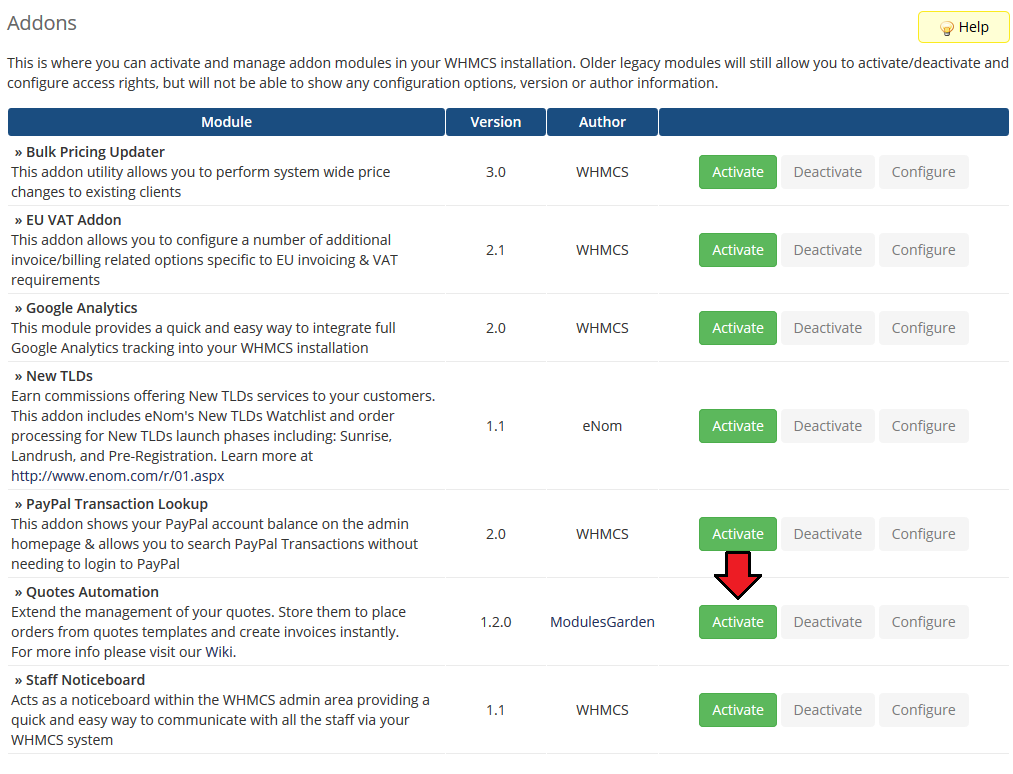Activate the New TLDs addon
The image size is (1013, 774).
point(738,426)
